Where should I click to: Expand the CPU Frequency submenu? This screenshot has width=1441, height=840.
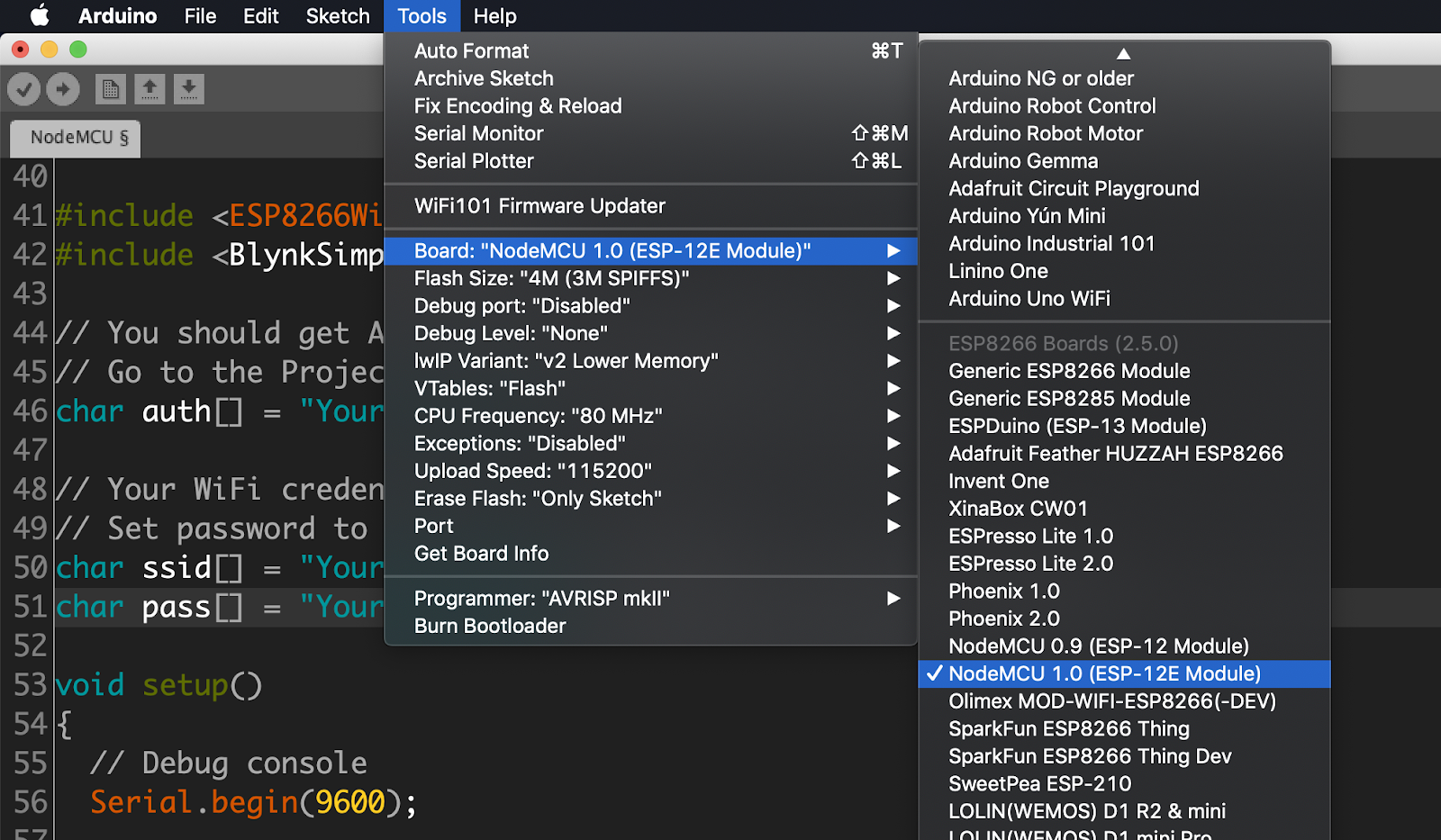pyautogui.click(x=650, y=416)
